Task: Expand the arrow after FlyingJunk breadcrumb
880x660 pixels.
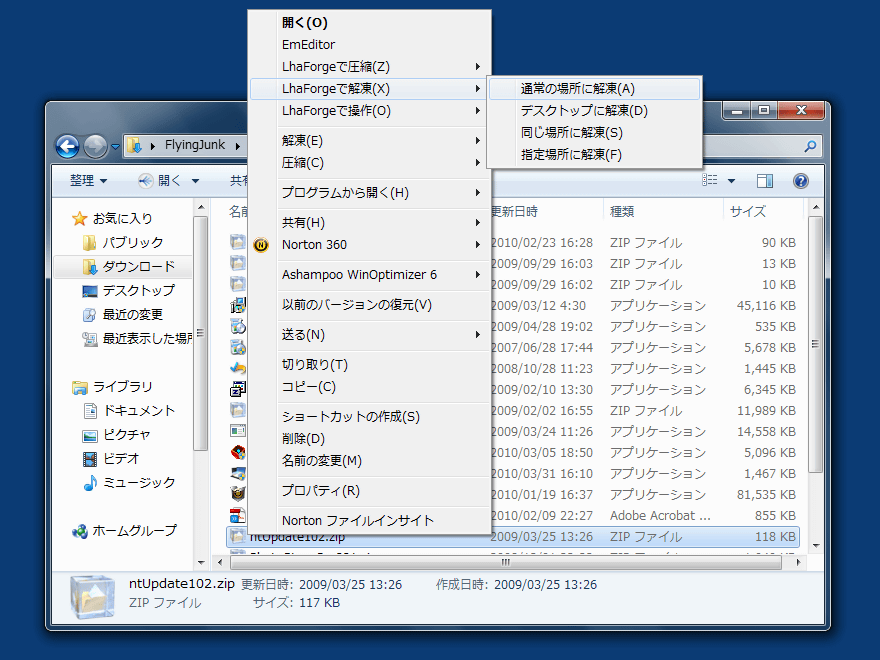Action: click(x=237, y=146)
